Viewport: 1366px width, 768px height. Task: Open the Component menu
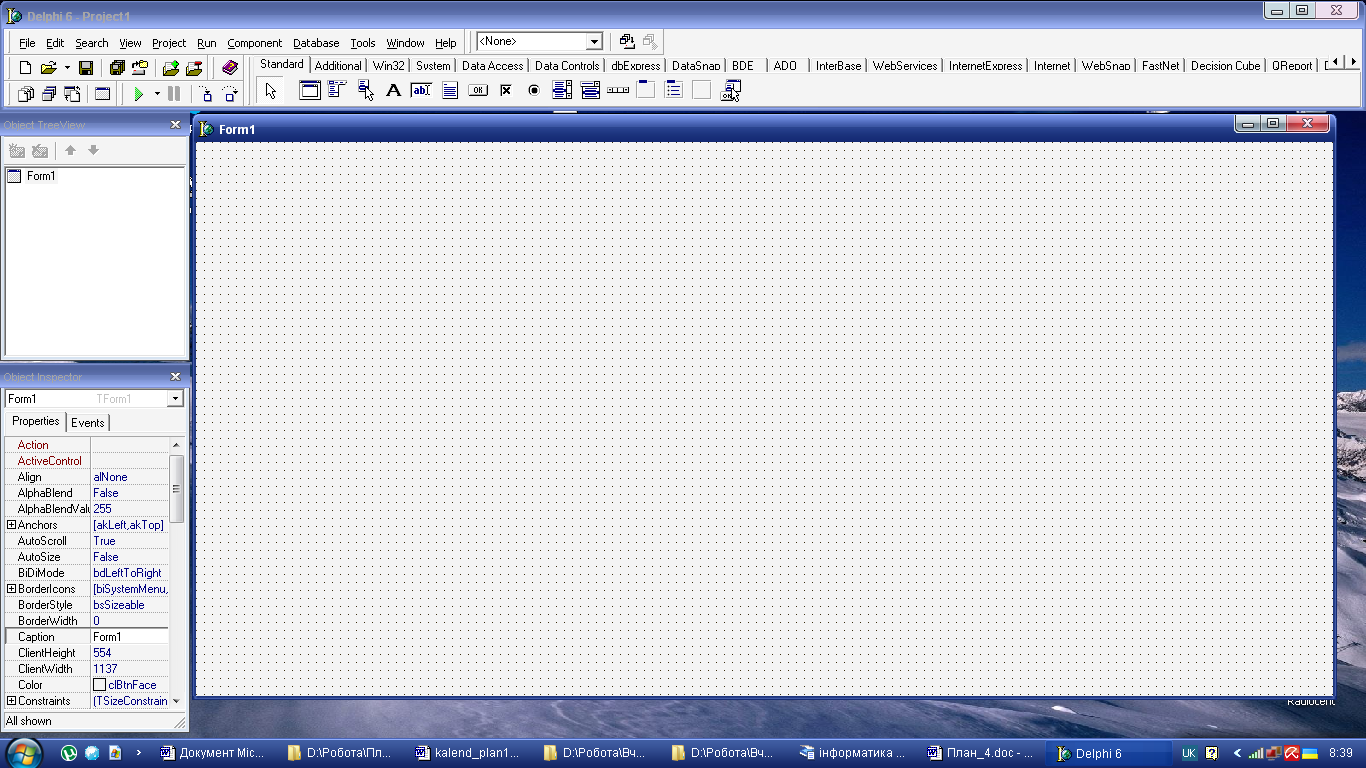[254, 43]
